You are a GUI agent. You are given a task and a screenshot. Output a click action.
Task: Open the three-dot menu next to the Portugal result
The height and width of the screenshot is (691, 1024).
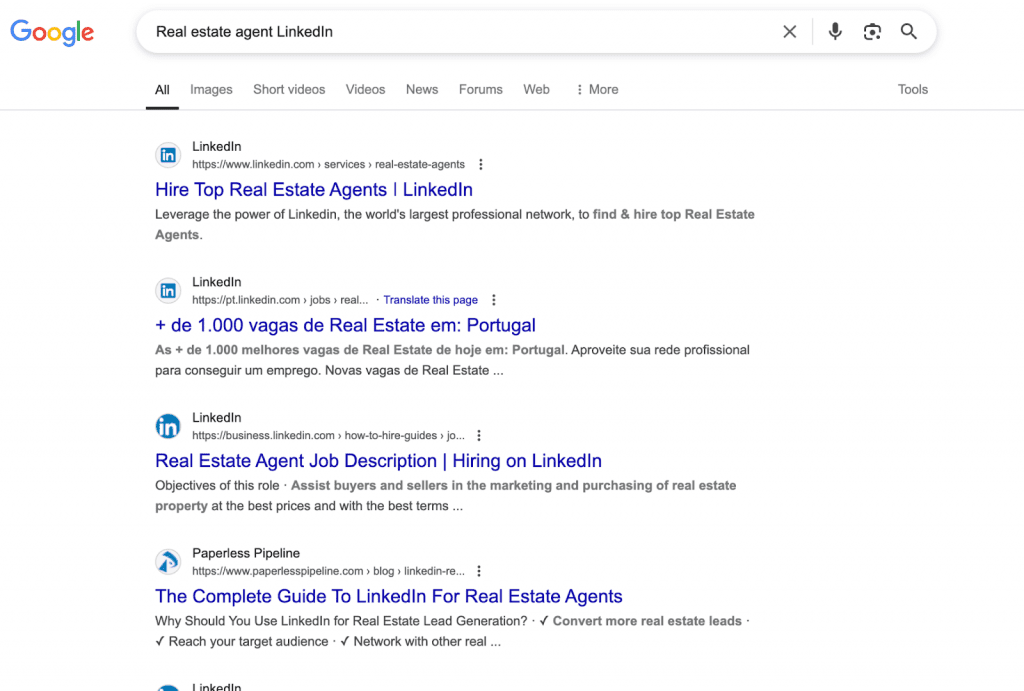tap(494, 300)
